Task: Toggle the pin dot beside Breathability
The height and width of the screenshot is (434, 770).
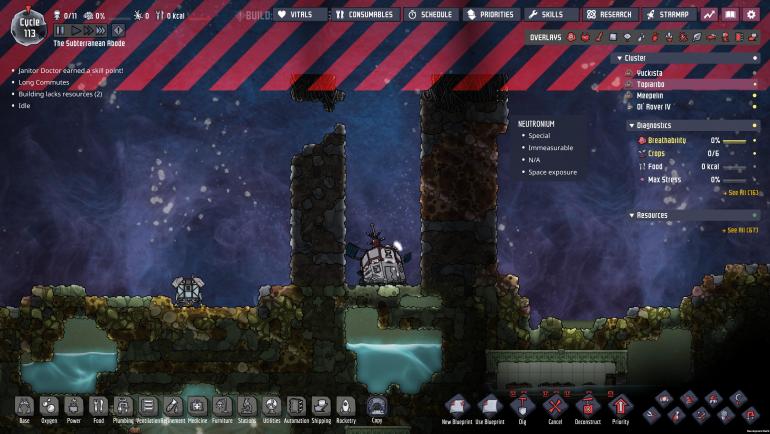Action: (x=754, y=141)
